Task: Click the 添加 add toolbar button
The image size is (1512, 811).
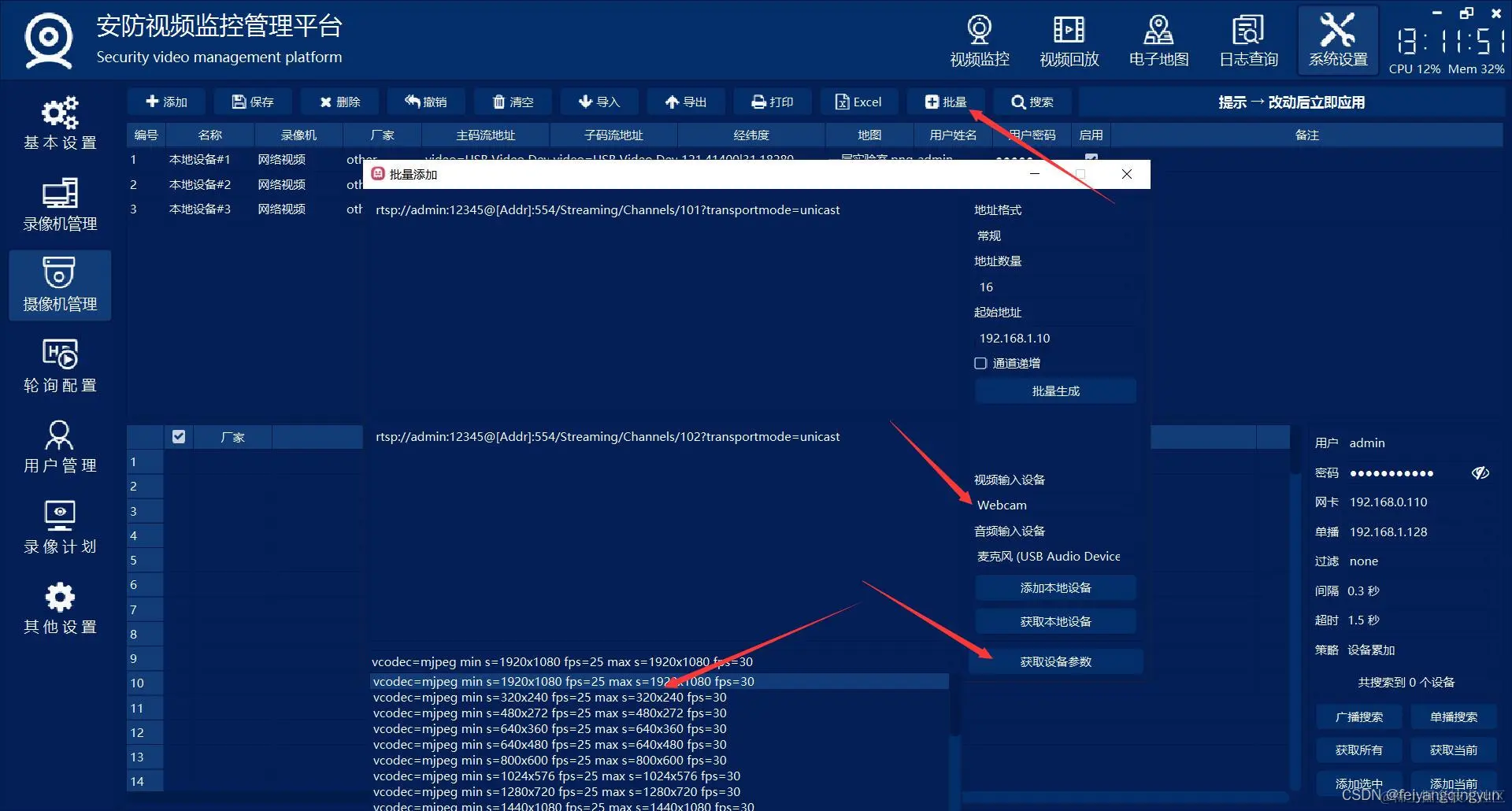Action: point(166,102)
